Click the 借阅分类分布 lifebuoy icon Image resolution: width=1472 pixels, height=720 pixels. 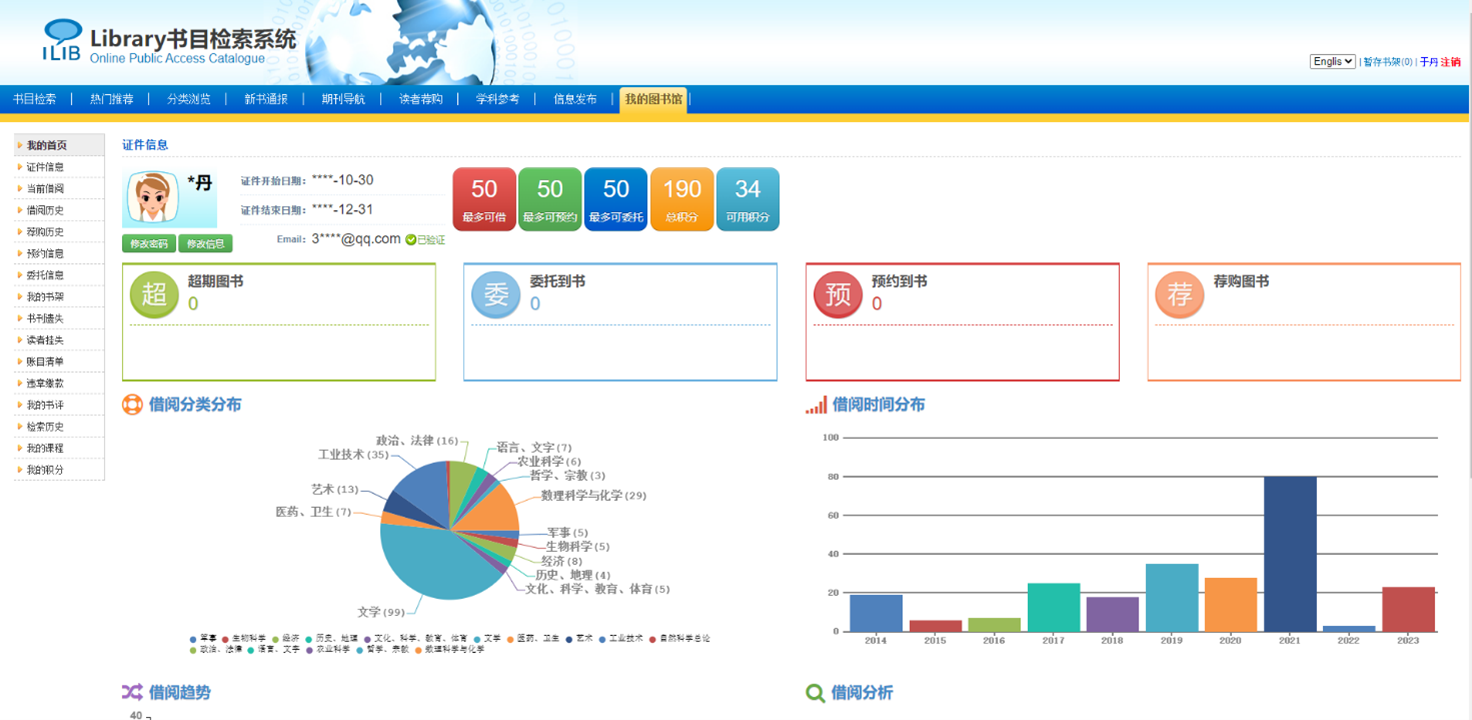tap(132, 405)
